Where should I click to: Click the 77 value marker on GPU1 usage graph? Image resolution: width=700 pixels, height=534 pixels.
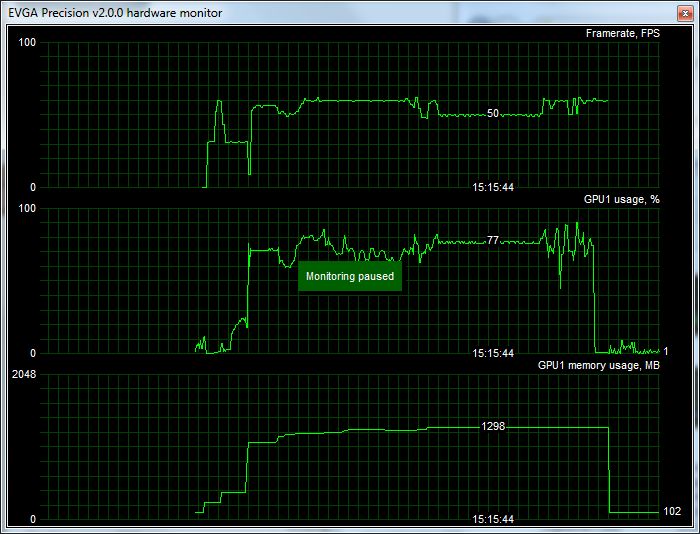click(x=493, y=241)
